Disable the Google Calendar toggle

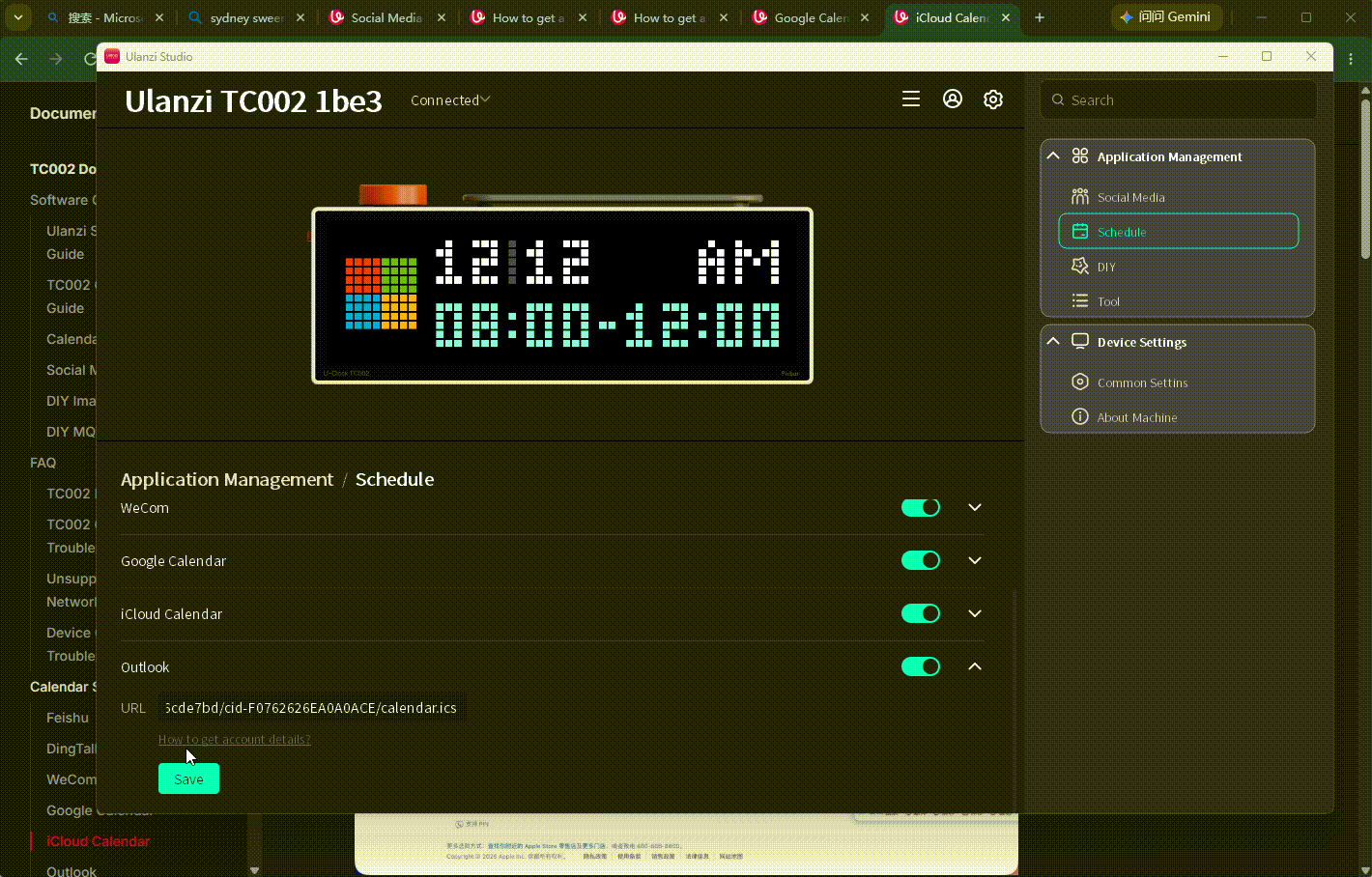[921, 561]
